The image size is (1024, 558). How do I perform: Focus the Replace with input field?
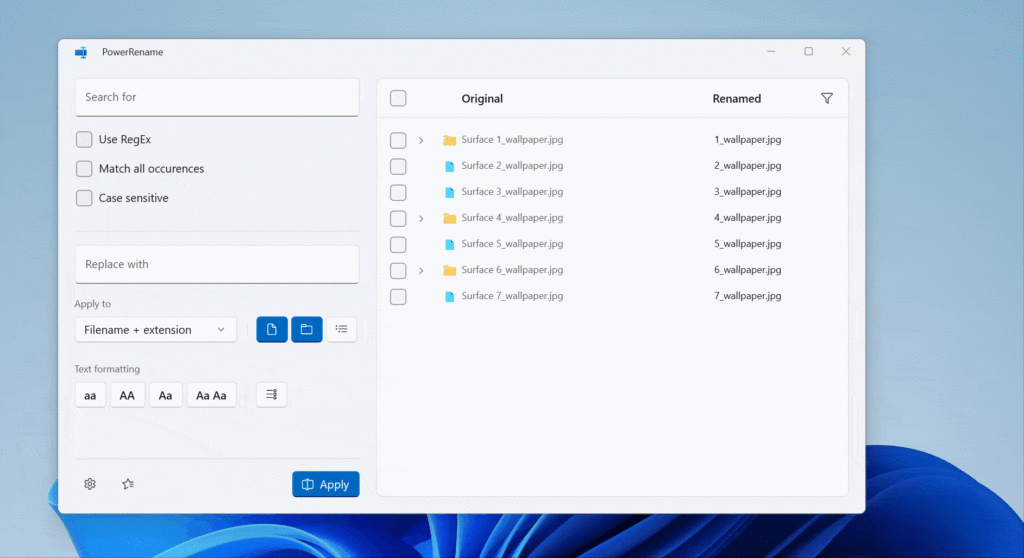[x=217, y=265]
